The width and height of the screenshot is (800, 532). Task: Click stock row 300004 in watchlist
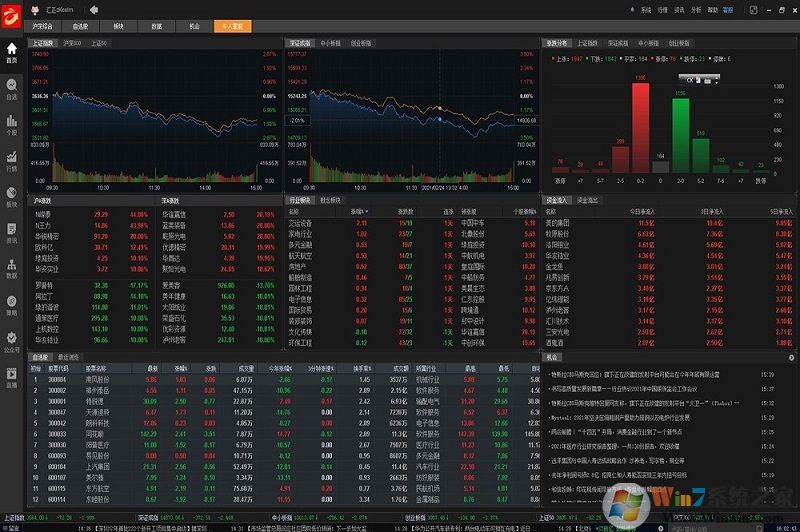tap(284, 379)
